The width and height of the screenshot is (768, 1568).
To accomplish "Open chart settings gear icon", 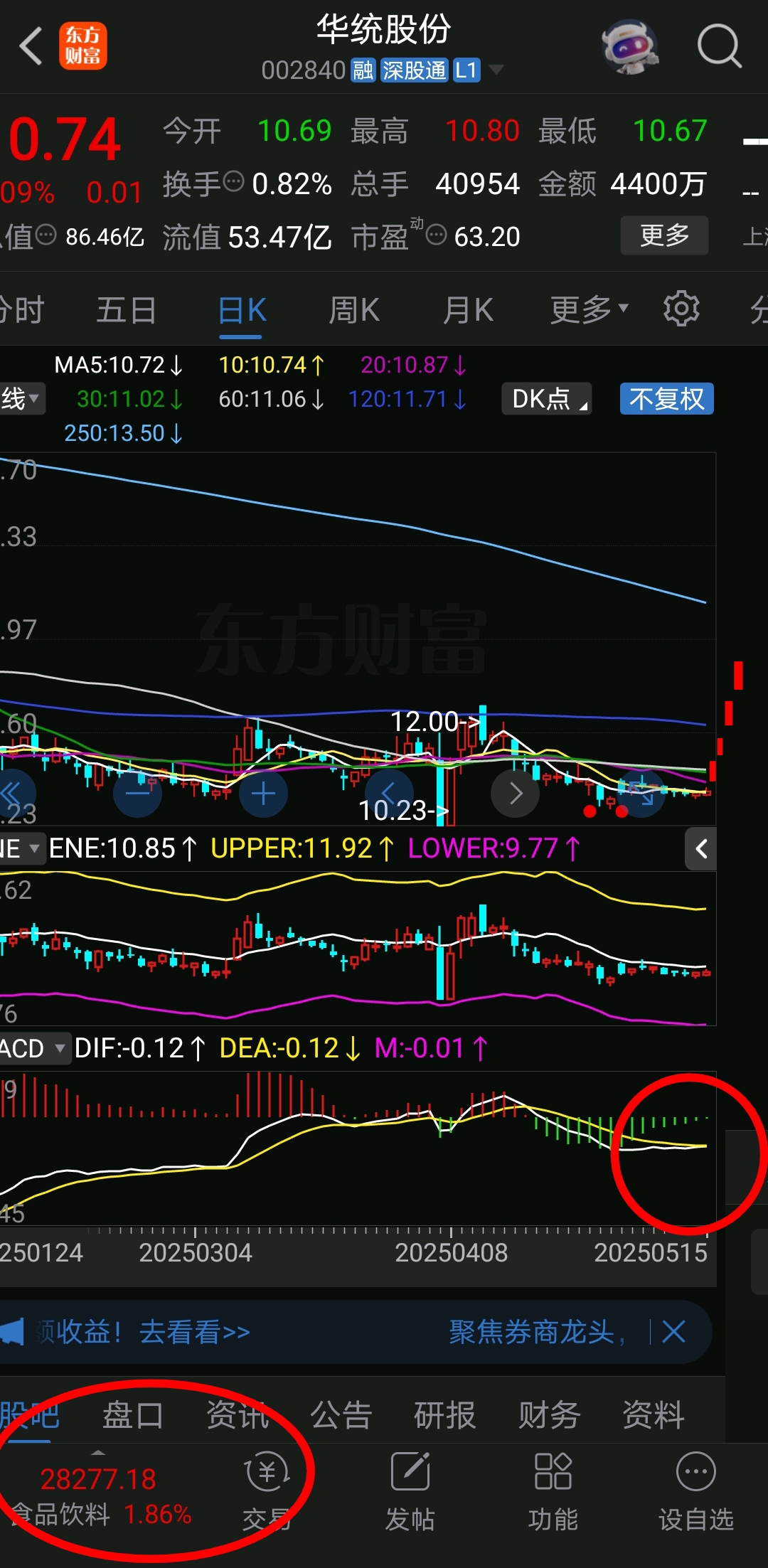I will [x=681, y=309].
